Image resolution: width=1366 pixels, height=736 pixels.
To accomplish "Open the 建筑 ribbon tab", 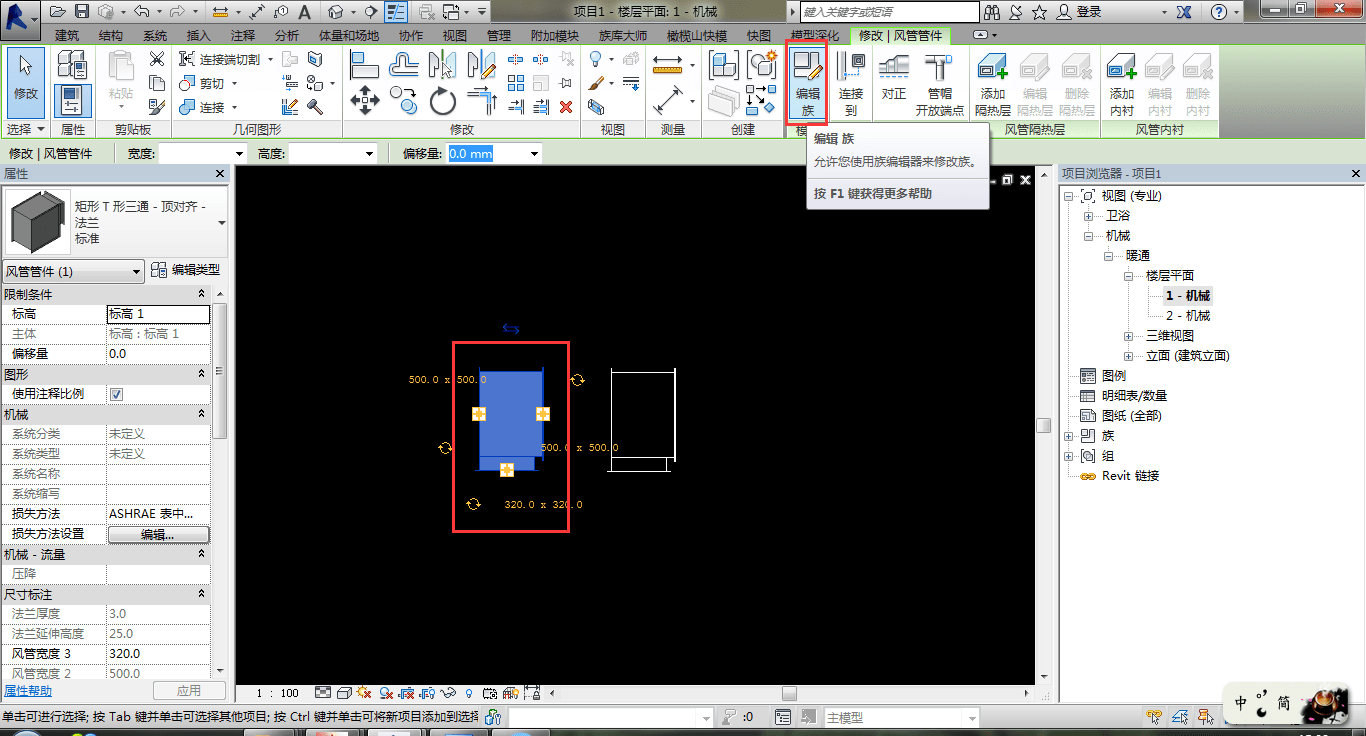I will [67, 35].
